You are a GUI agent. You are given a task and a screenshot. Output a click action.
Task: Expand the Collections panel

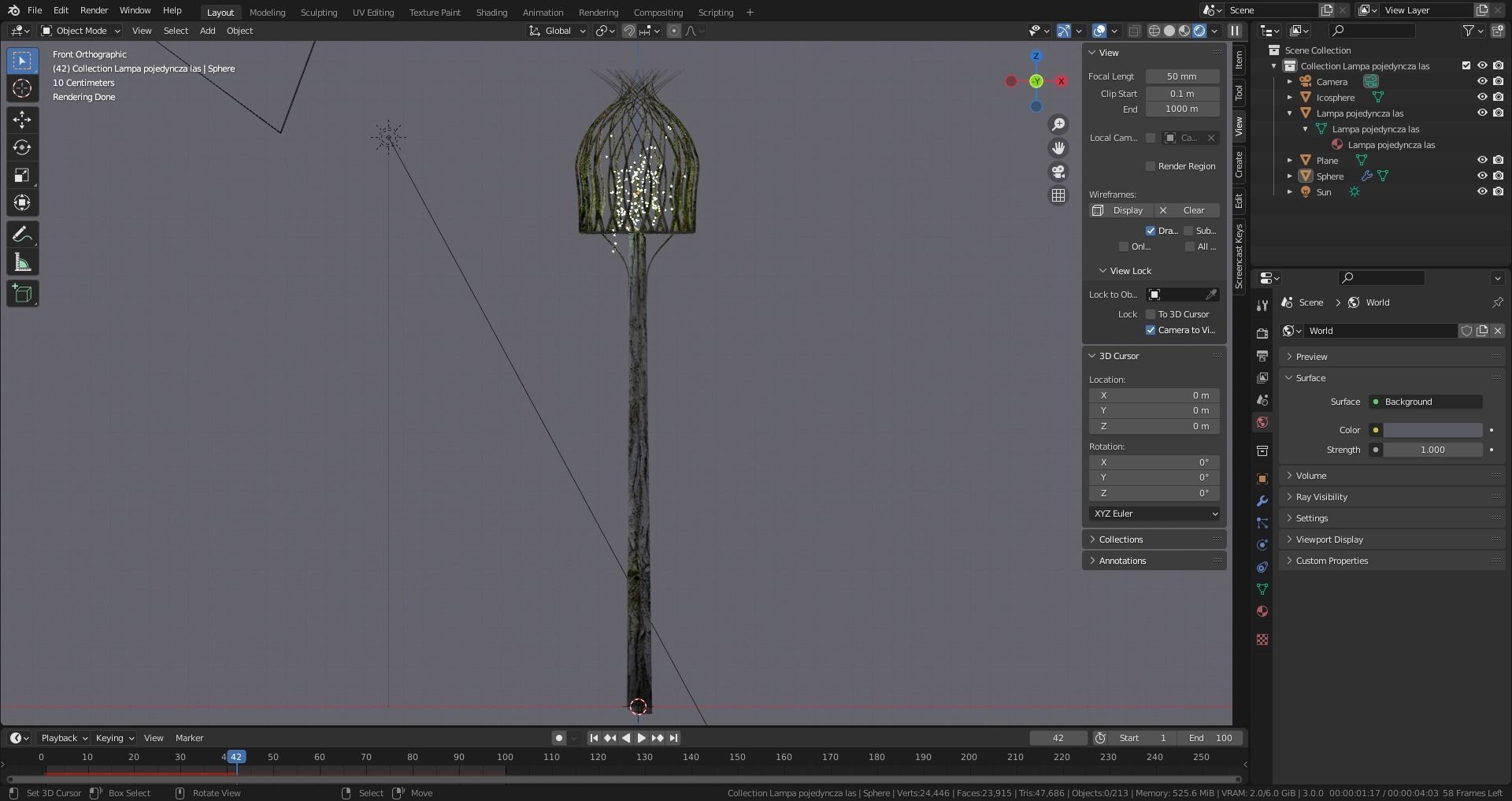(1154, 540)
